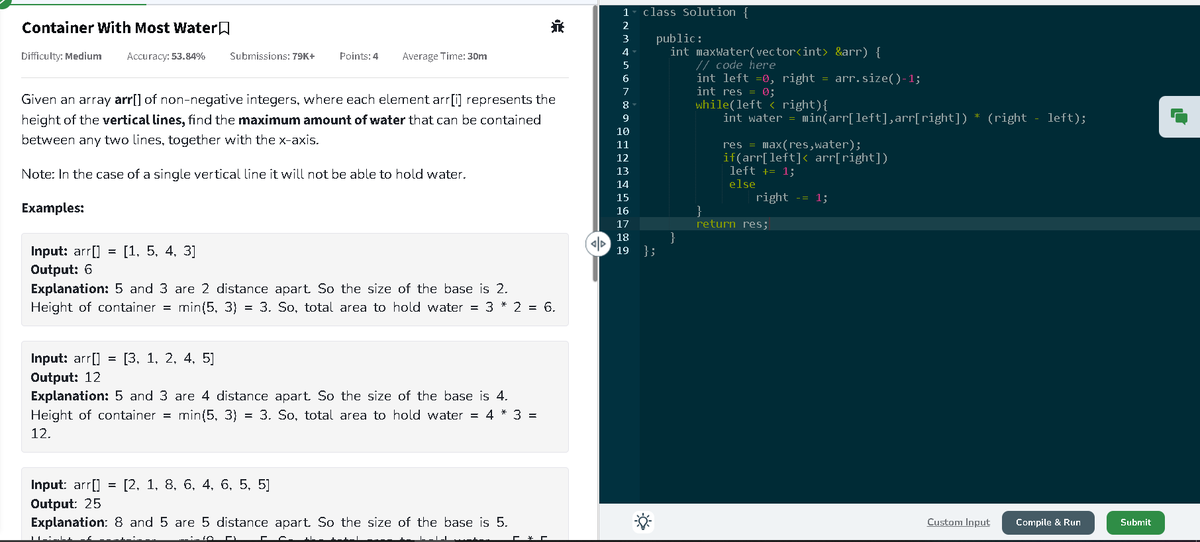Place cursor in the 'return res;' code line

[732, 224]
